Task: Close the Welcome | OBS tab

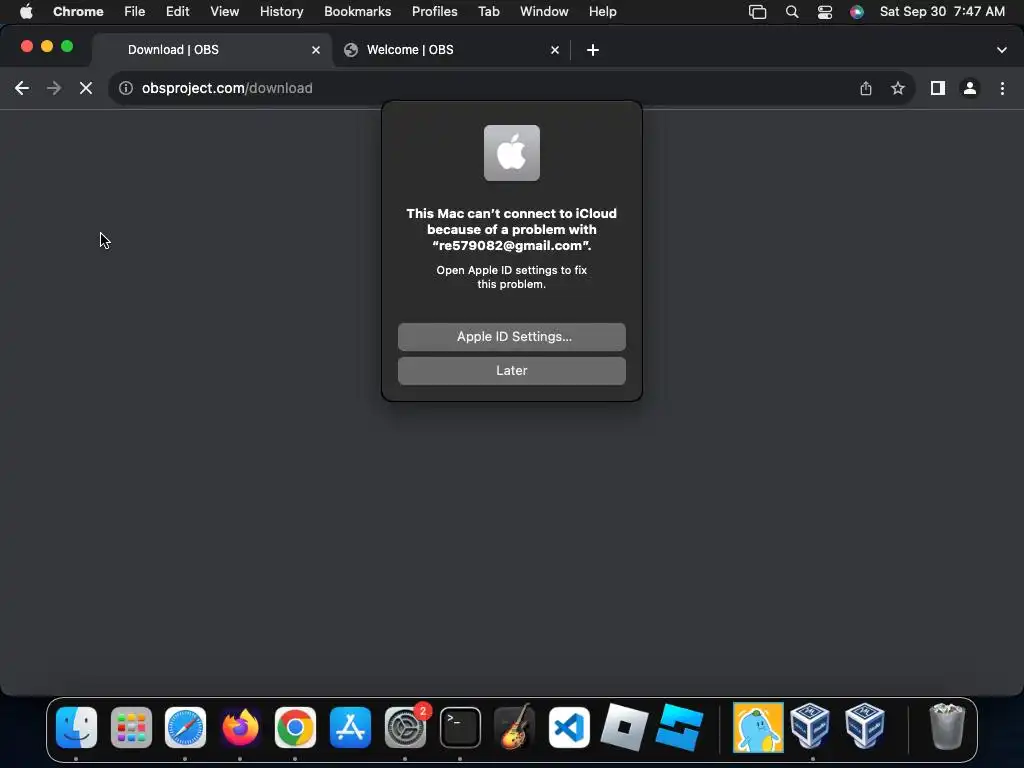Action: pyautogui.click(x=555, y=50)
